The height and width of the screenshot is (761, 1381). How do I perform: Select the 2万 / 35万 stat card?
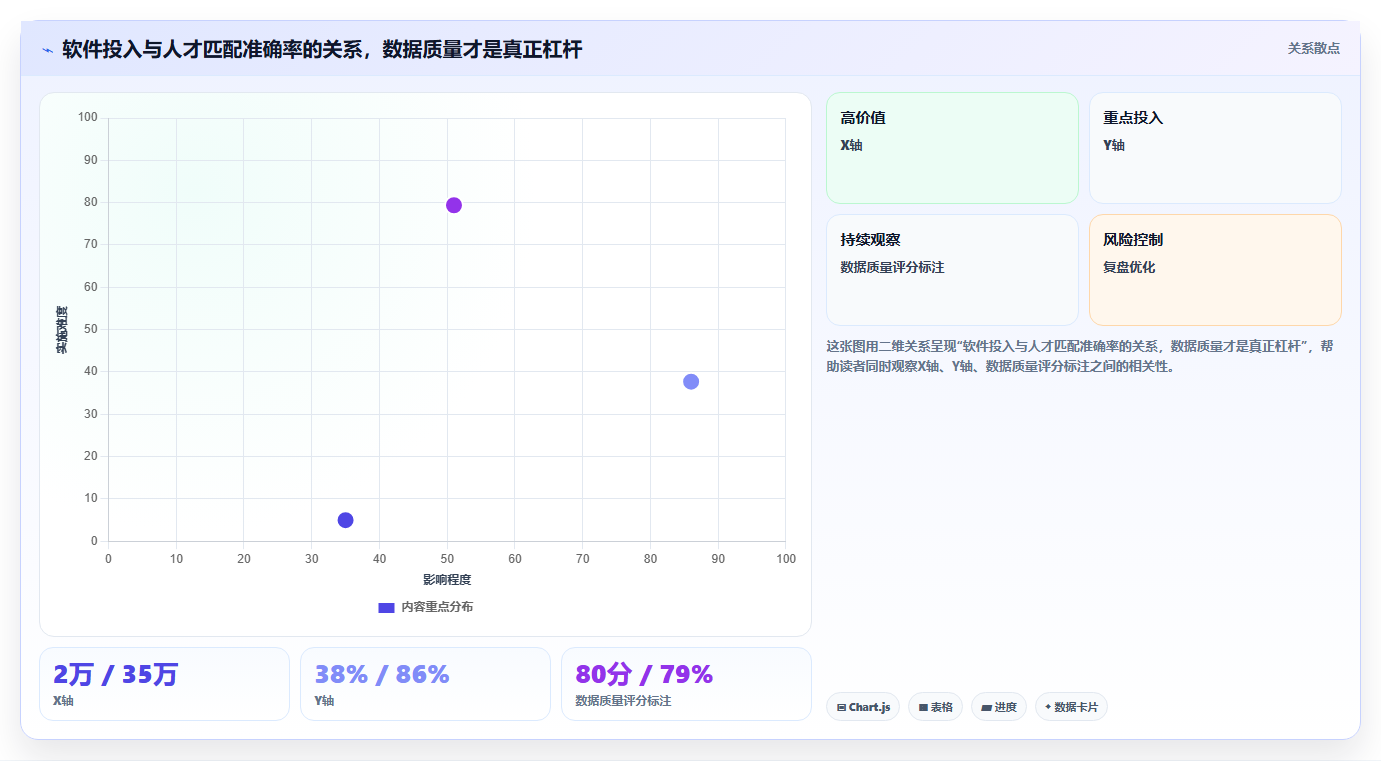[164, 684]
